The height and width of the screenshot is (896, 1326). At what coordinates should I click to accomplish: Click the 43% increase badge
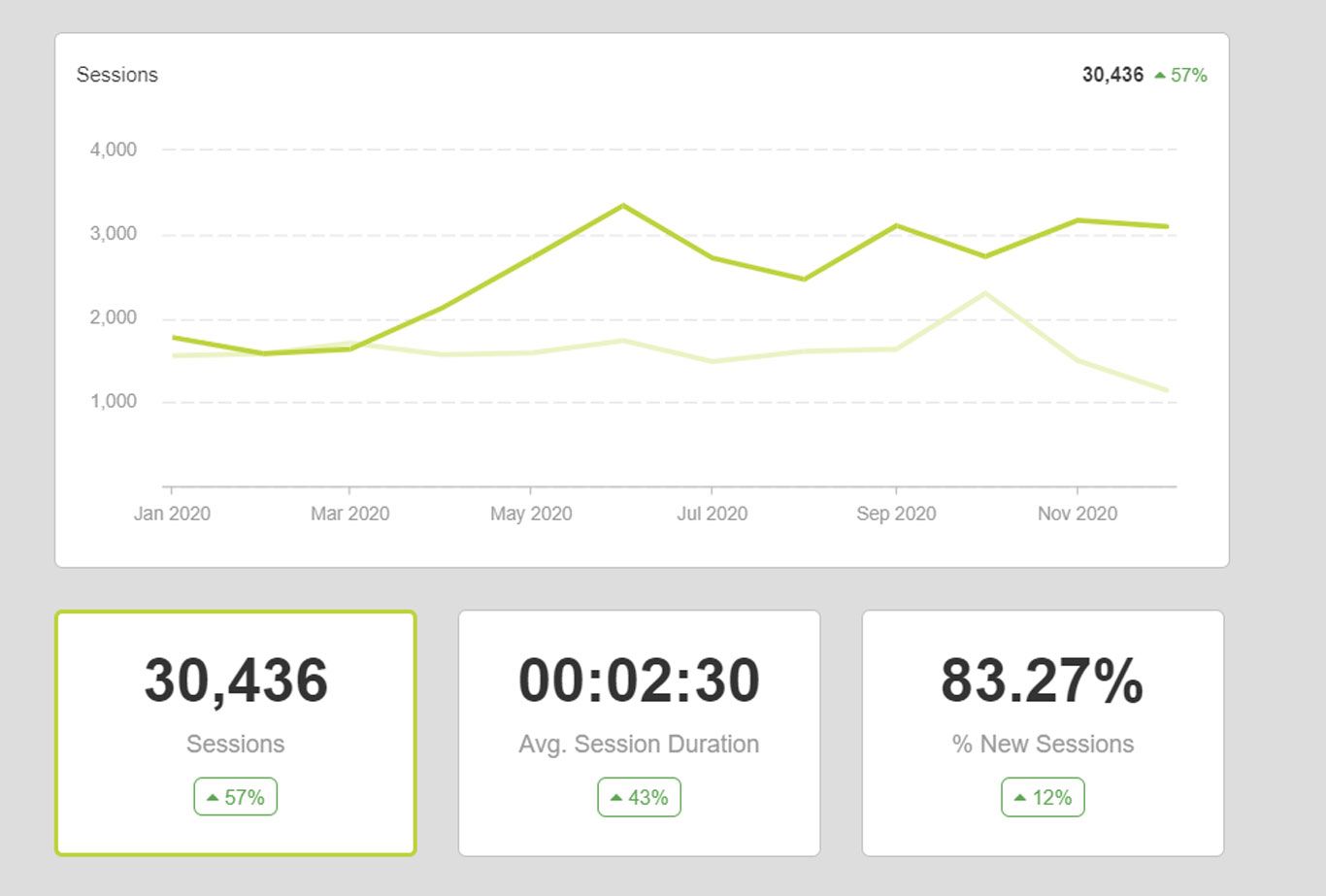tap(639, 797)
